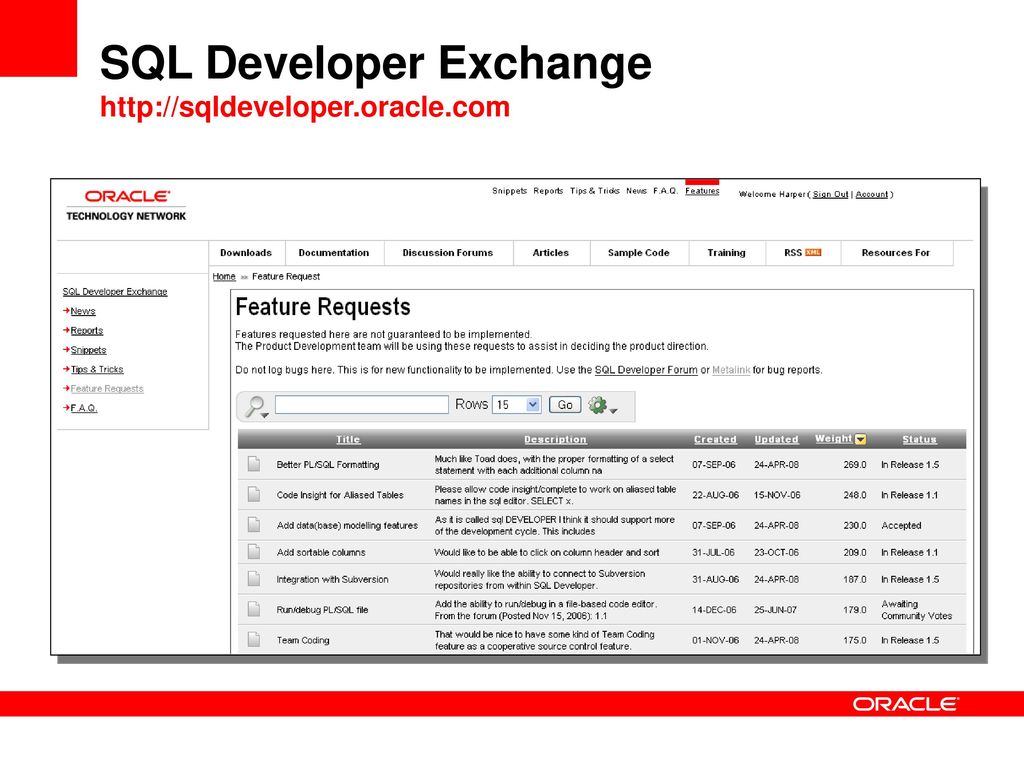
Task: Sort by the Title column header
Action: pyautogui.click(x=348, y=440)
